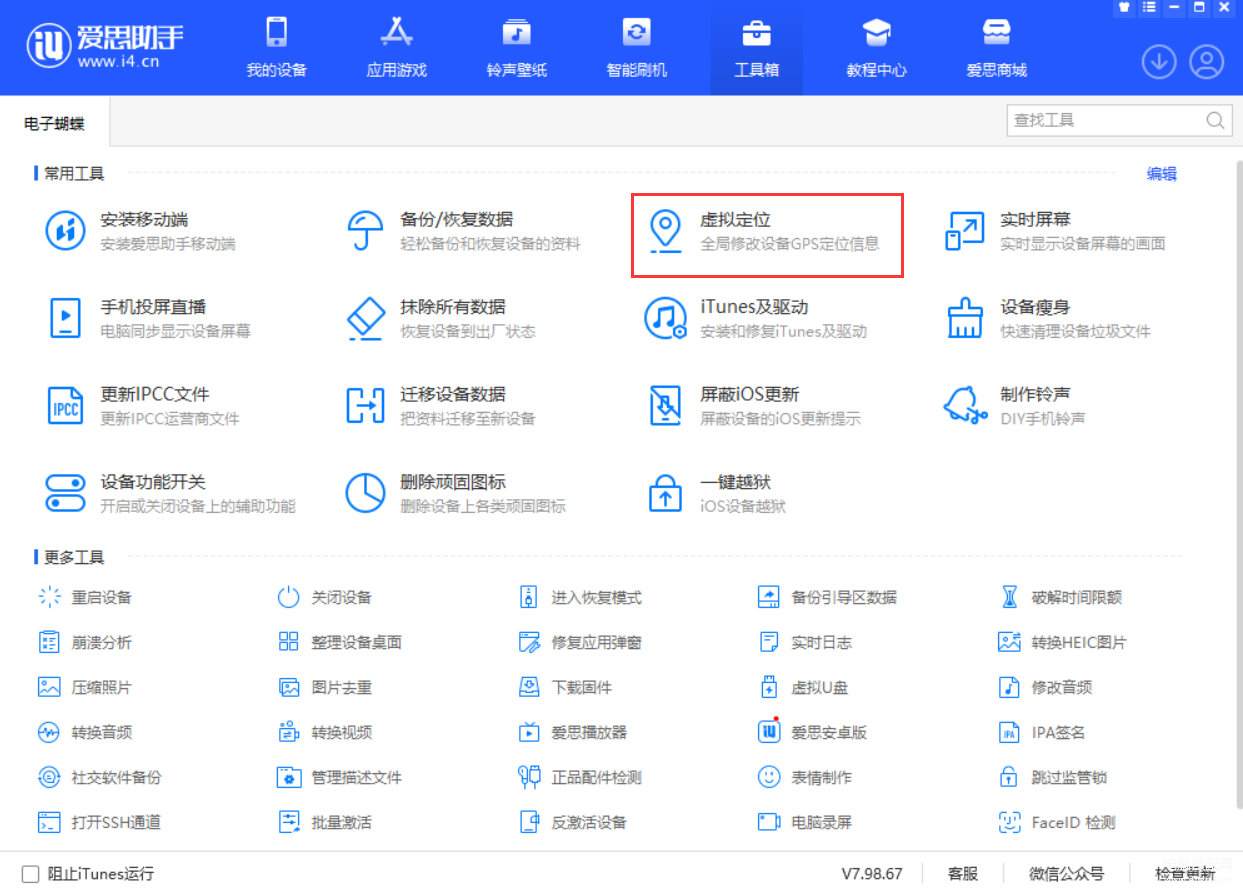Open 手机投屏直播 tool icon
The width and height of the screenshot is (1243, 893).
click(66, 318)
